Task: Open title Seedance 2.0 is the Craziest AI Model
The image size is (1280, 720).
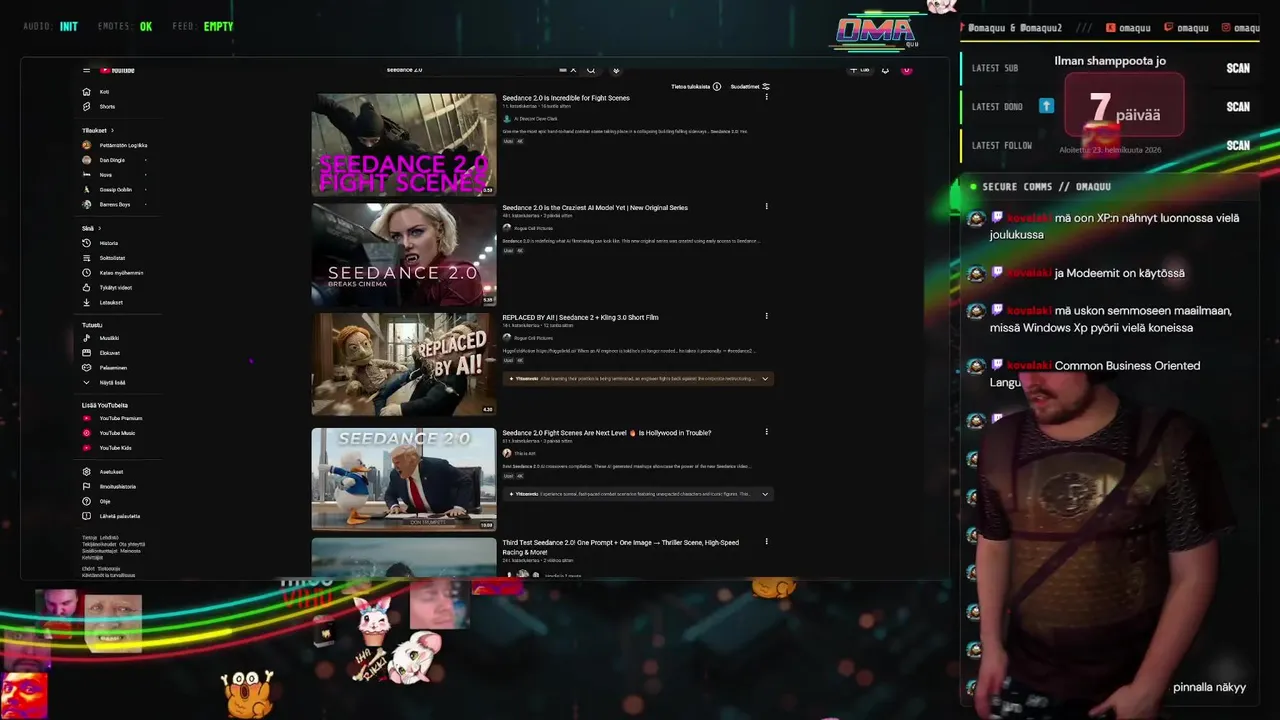Action: [x=595, y=207]
